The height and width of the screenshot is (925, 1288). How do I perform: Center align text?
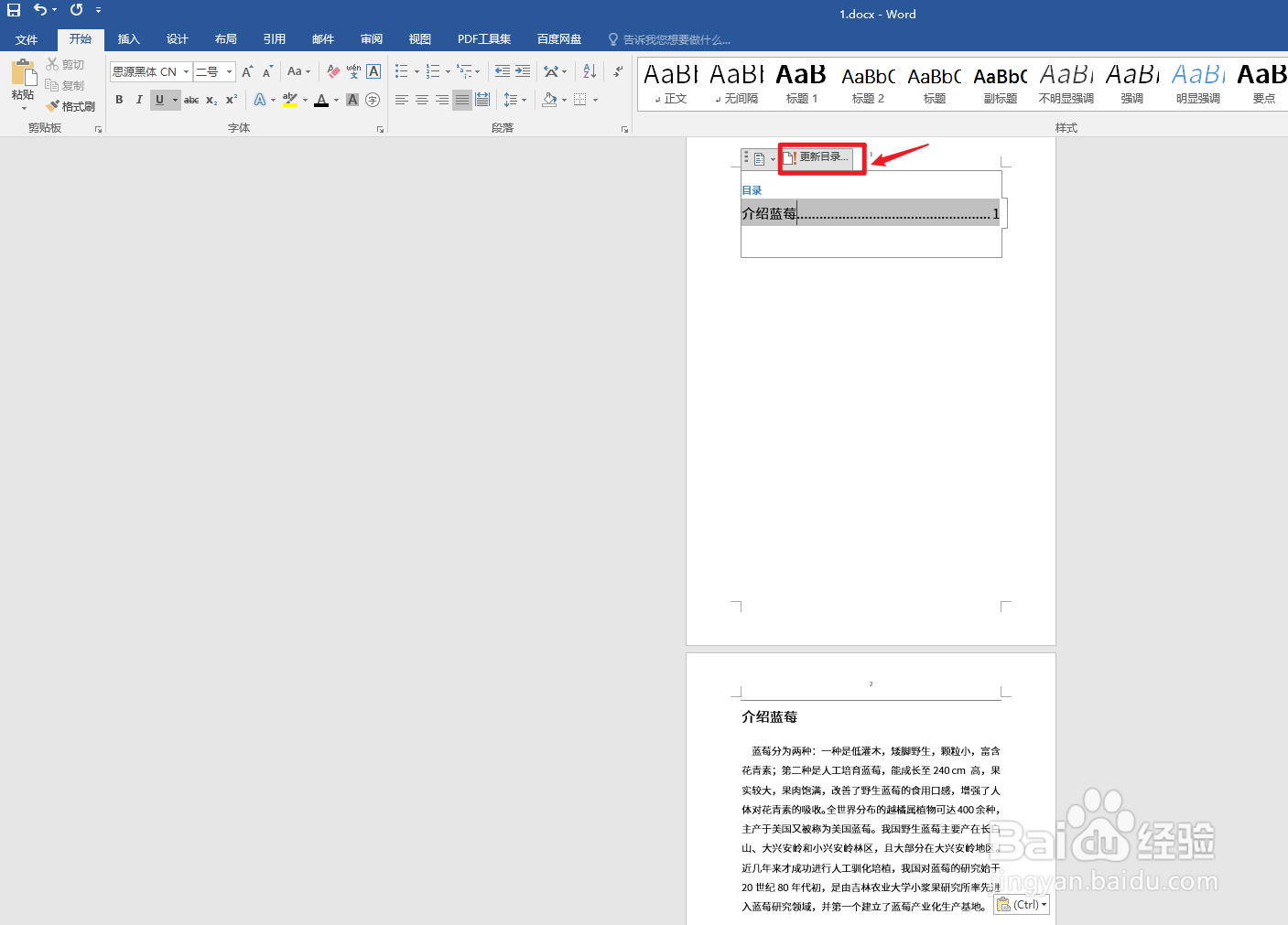tap(422, 100)
